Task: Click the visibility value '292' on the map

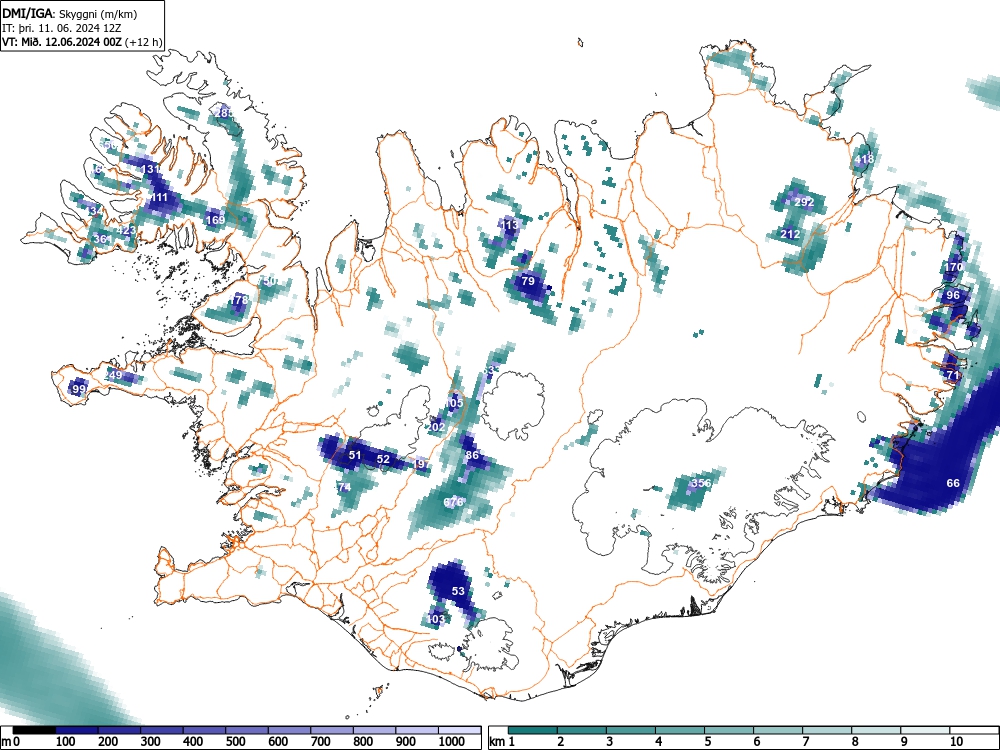Action: point(805,202)
